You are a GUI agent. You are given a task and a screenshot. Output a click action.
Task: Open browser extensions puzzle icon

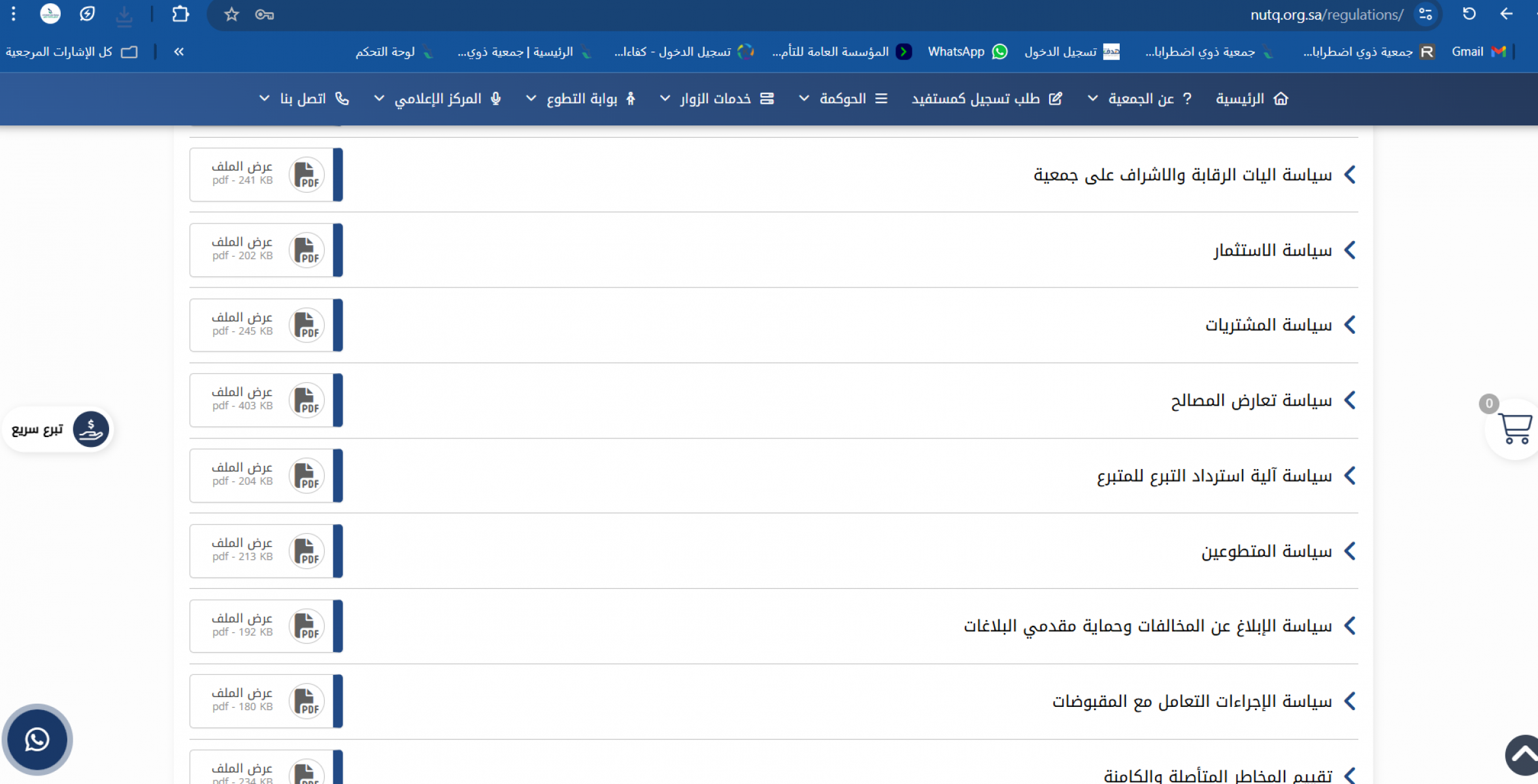180,14
